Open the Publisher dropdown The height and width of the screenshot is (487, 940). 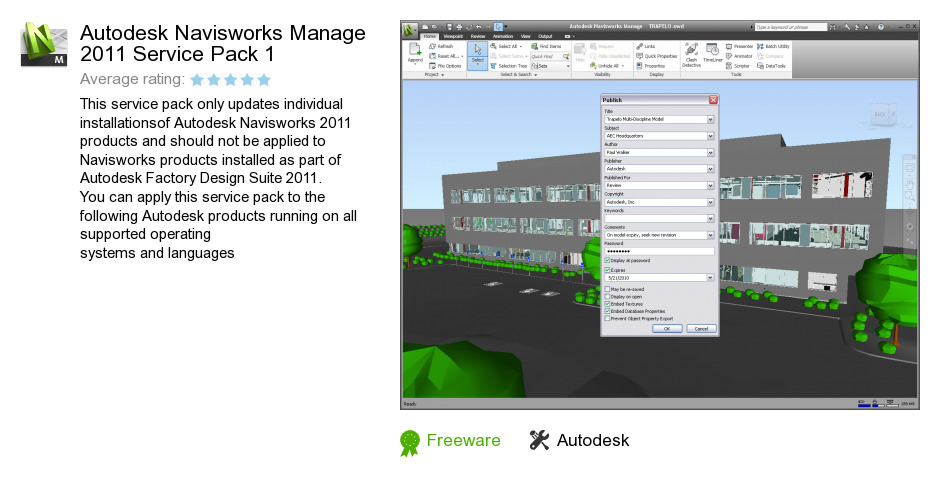coord(710,169)
